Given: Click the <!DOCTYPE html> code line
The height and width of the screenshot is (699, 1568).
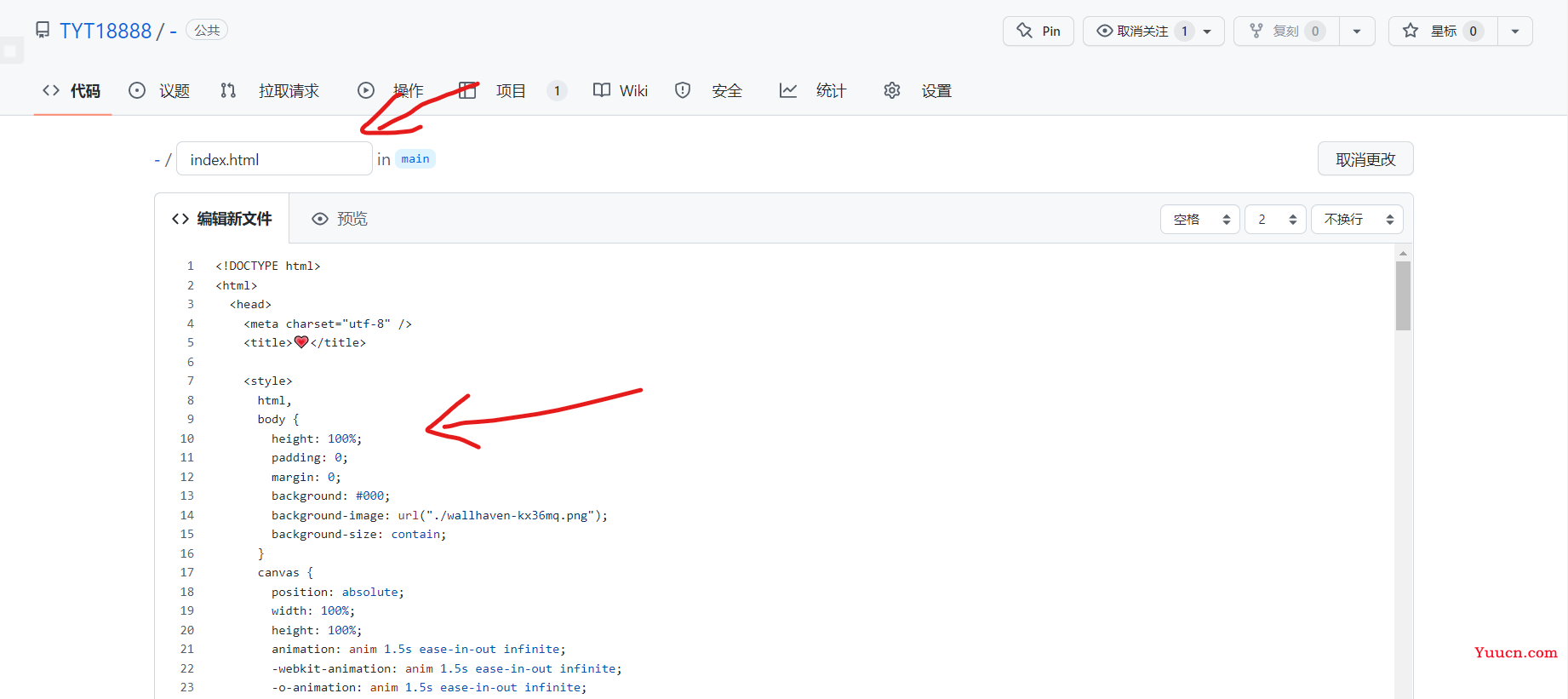Looking at the screenshot, I should [268, 266].
